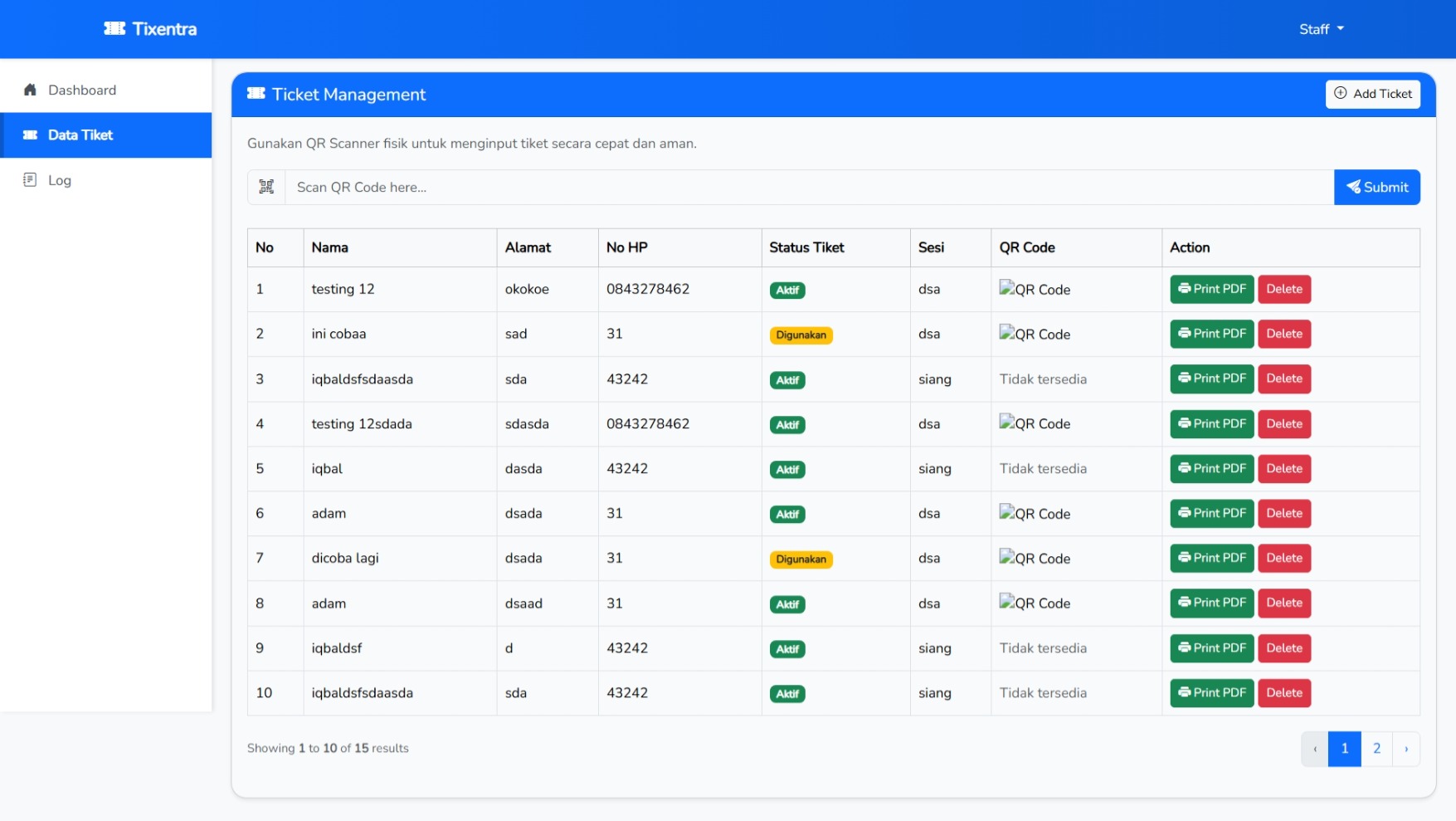The height and width of the screenshot is (821, 1456).
Task: Click the Log list icon in sidebar
Action: coord(30,180)
